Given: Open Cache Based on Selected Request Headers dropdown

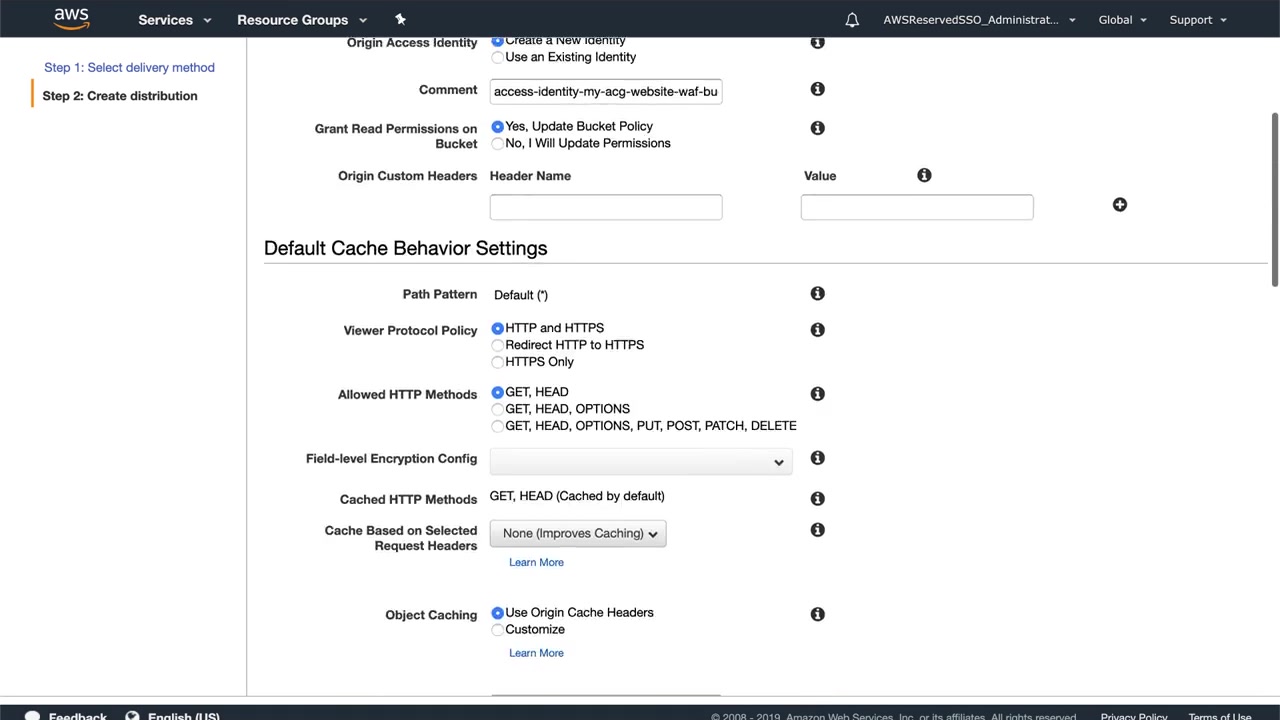Looking at the screenshot, I should 578,534.
